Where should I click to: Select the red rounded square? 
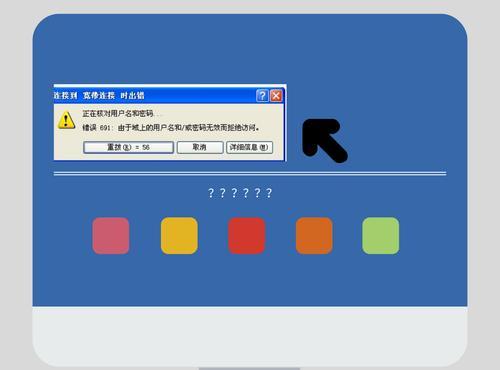pos(247,236)
